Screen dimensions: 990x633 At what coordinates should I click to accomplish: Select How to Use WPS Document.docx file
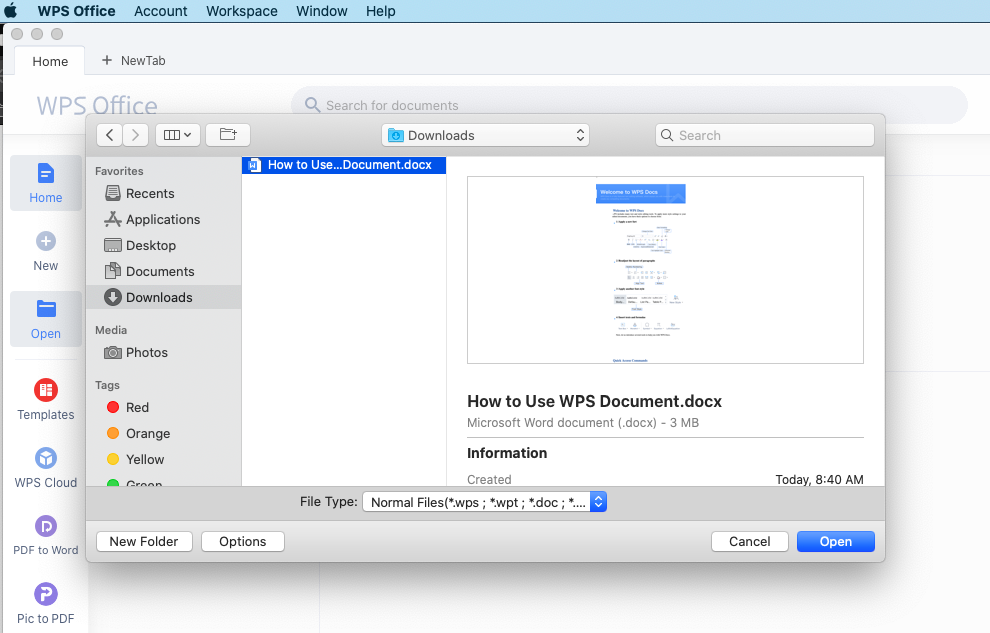[x=343, y=165]
